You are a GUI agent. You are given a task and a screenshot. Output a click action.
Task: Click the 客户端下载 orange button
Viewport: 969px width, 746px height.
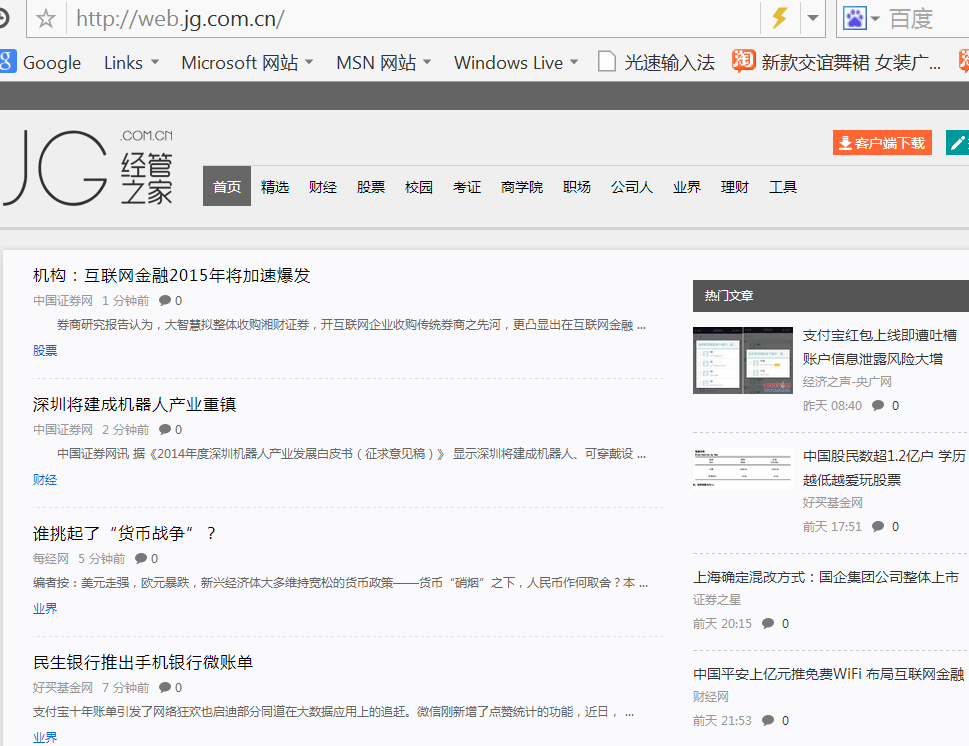point(882,143)
